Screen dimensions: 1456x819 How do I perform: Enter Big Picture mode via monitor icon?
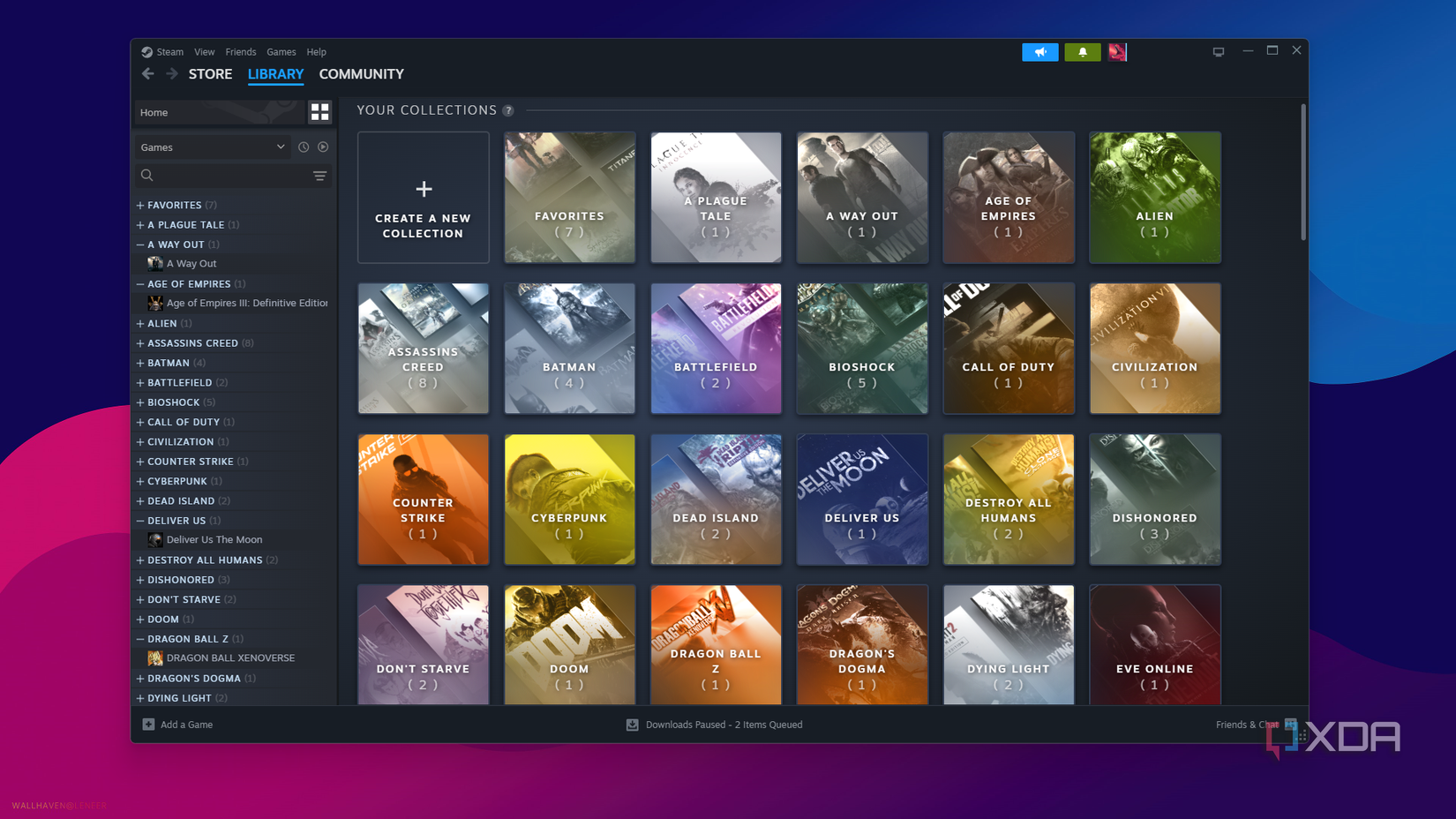pos(1219,51)
